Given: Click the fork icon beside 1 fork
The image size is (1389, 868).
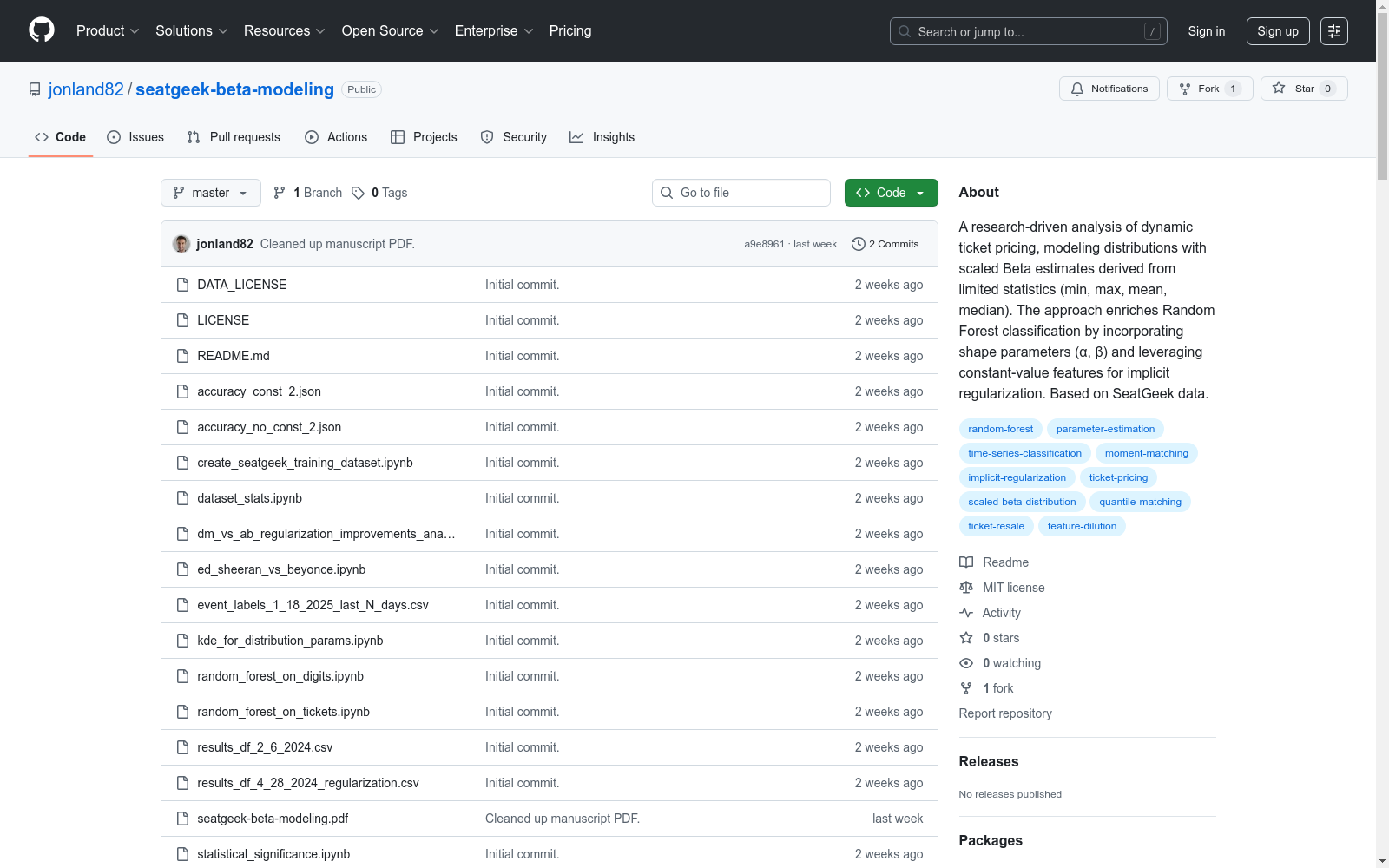Looking at the screenshot, I should (x=966, y=688).
